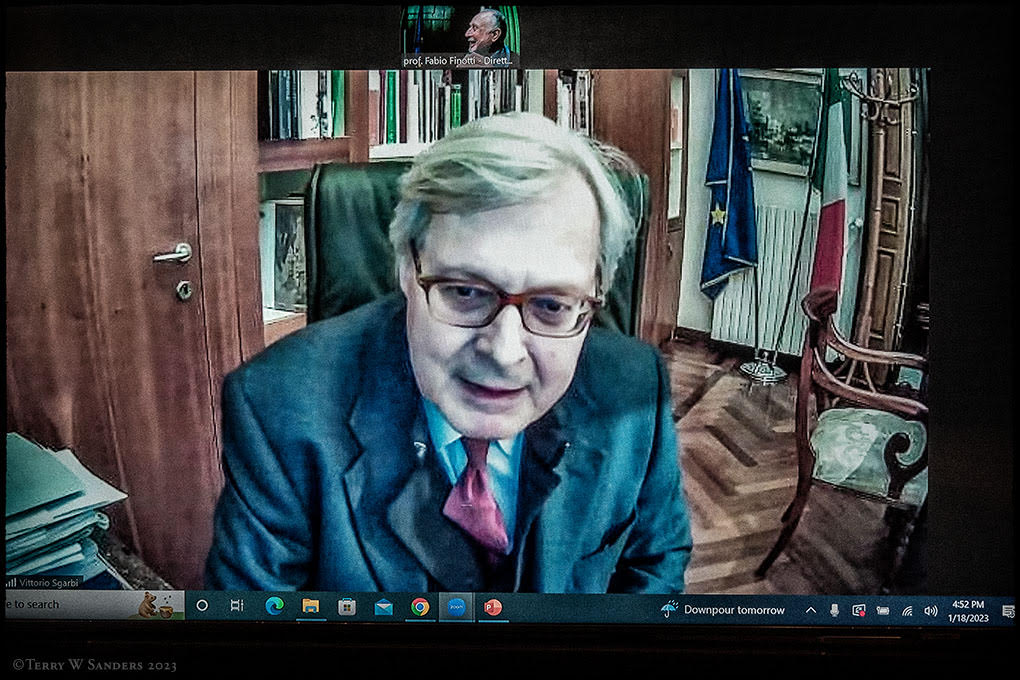Viewport: 1020px width, 680px height.
Task: Switch to Google Chrome in taskbar
Action: (x=420, y=607)
